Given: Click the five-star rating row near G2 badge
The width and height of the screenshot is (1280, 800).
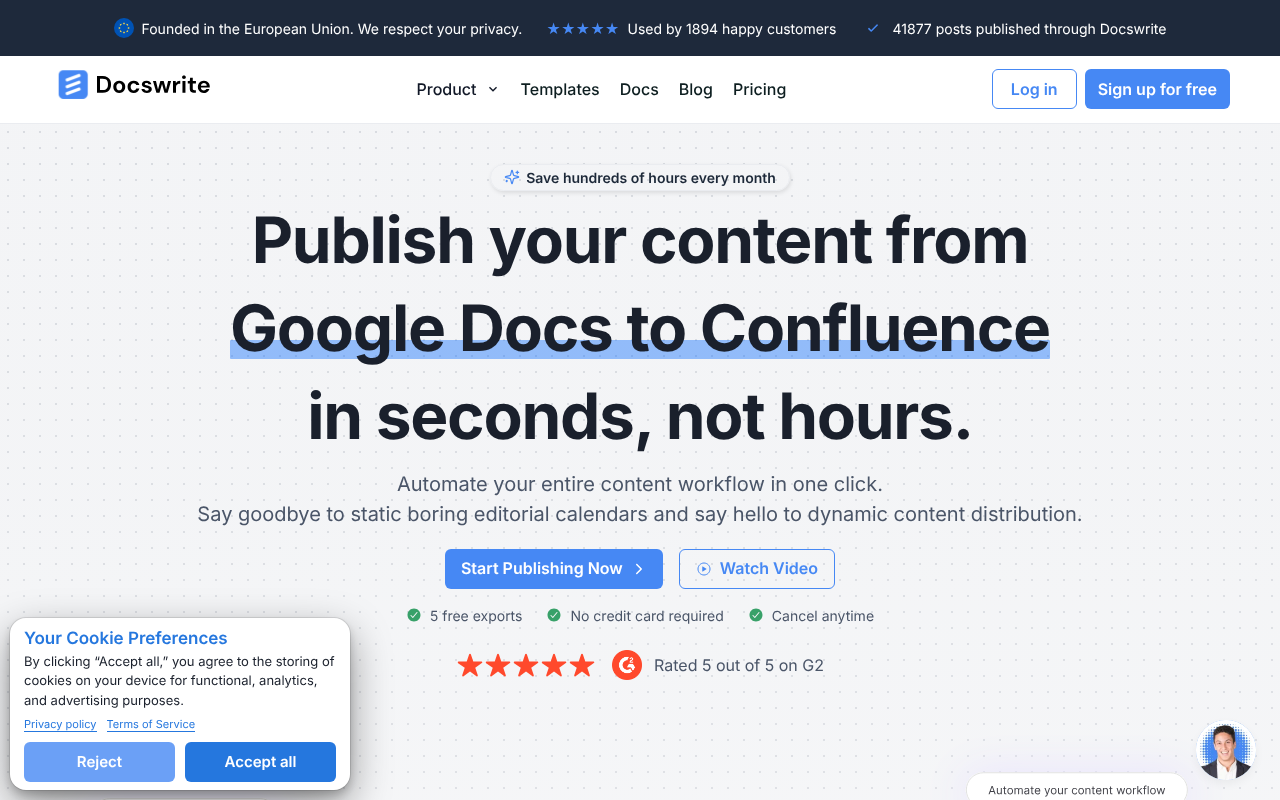Looking at the screenshot, I should pos(525,664).
